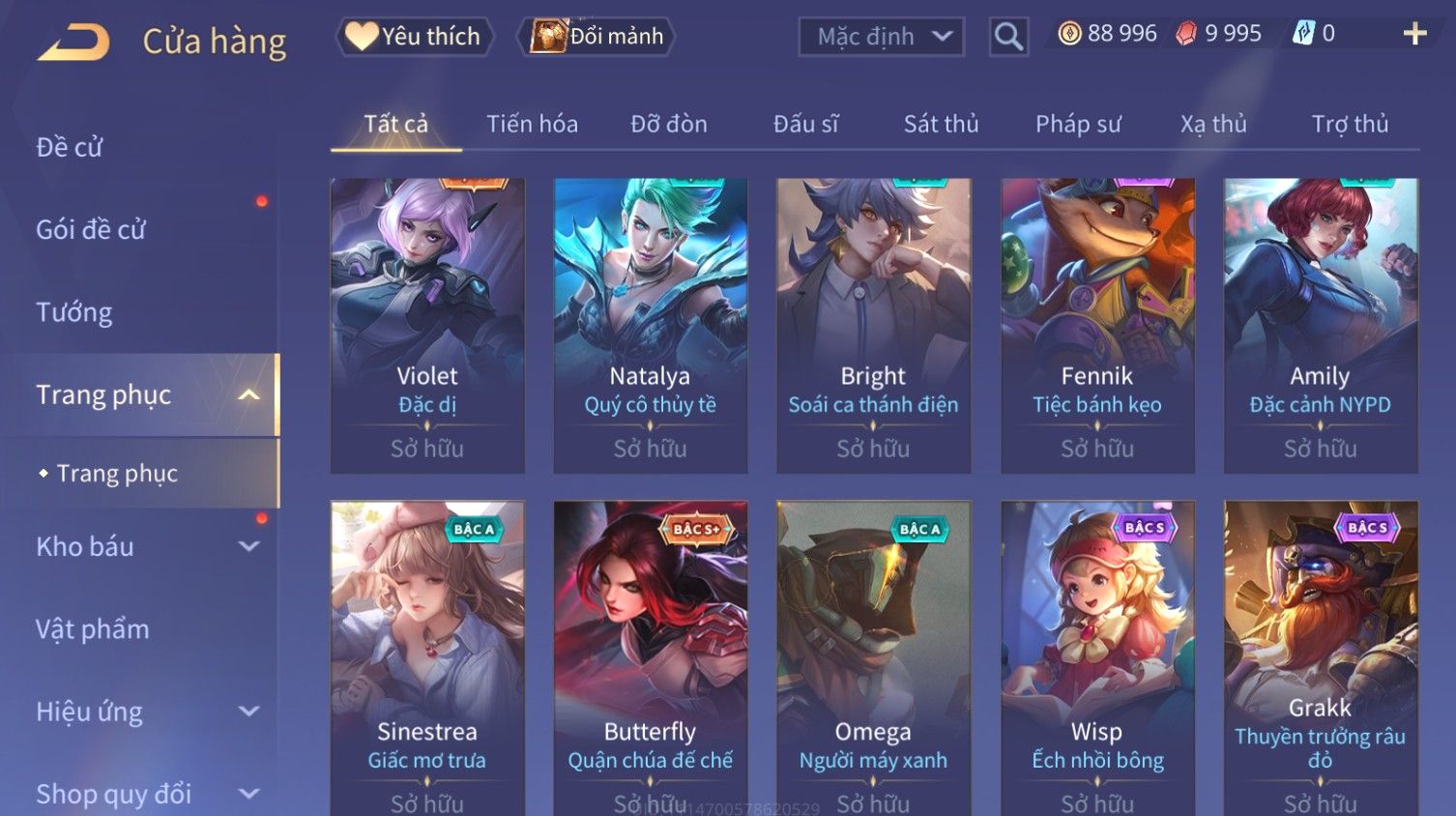
Task: Open the Mặc định sort dropdown
Action: pyautogui.click(x=882, y=37)
